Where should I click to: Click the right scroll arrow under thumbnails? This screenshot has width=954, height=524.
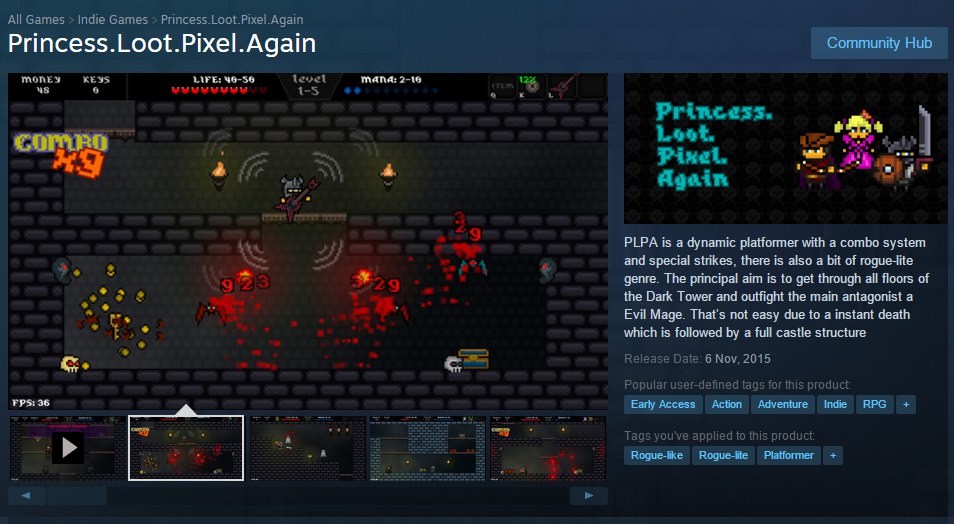click(588, 495)
